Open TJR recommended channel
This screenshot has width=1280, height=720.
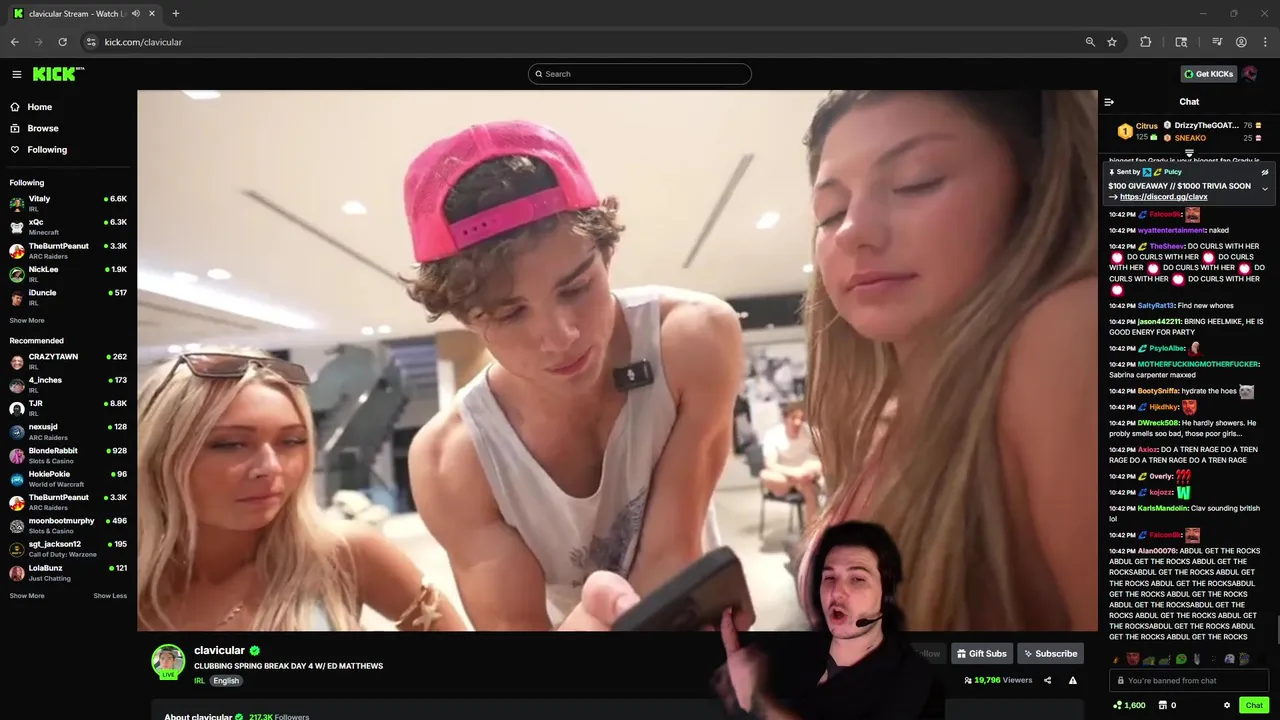[x=68, y=408]
